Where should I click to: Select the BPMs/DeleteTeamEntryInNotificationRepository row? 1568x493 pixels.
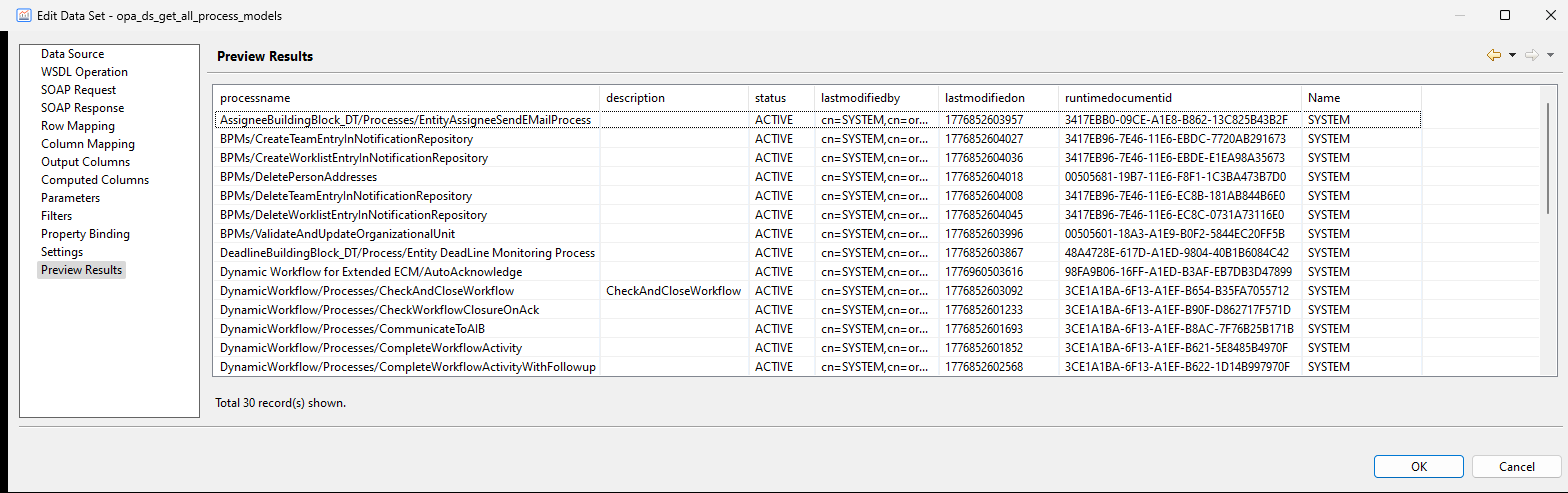[817, 196]
